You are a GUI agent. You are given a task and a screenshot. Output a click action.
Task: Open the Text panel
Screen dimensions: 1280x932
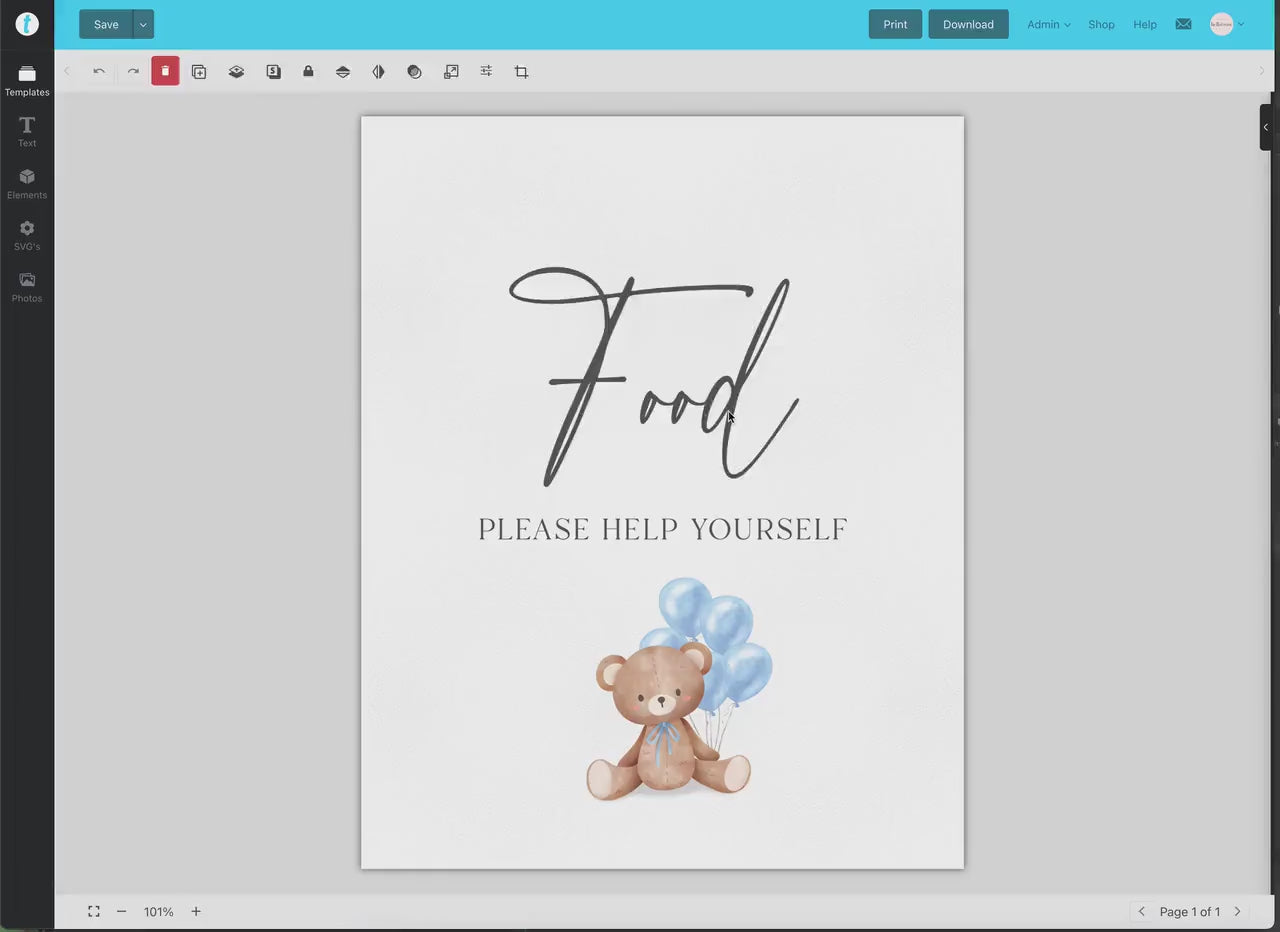(27, 131)
